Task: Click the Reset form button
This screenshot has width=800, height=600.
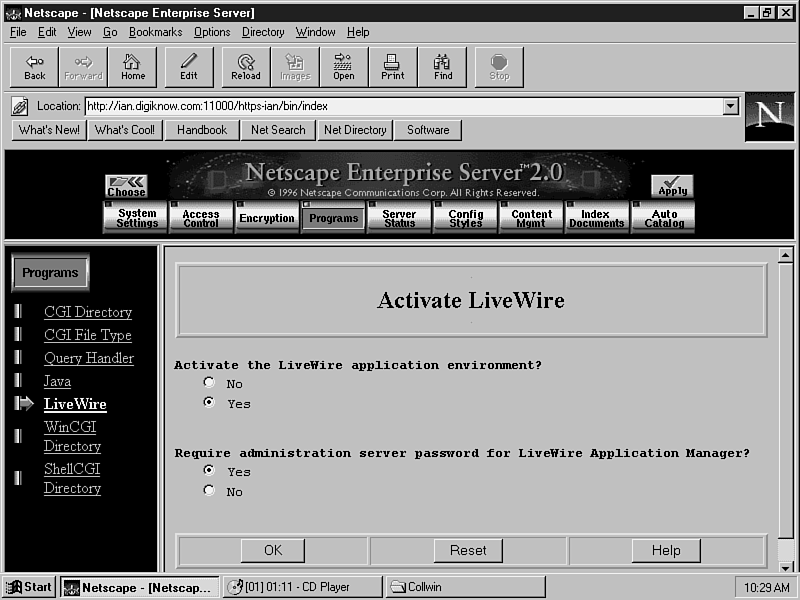Action: [x=468, y=551]
